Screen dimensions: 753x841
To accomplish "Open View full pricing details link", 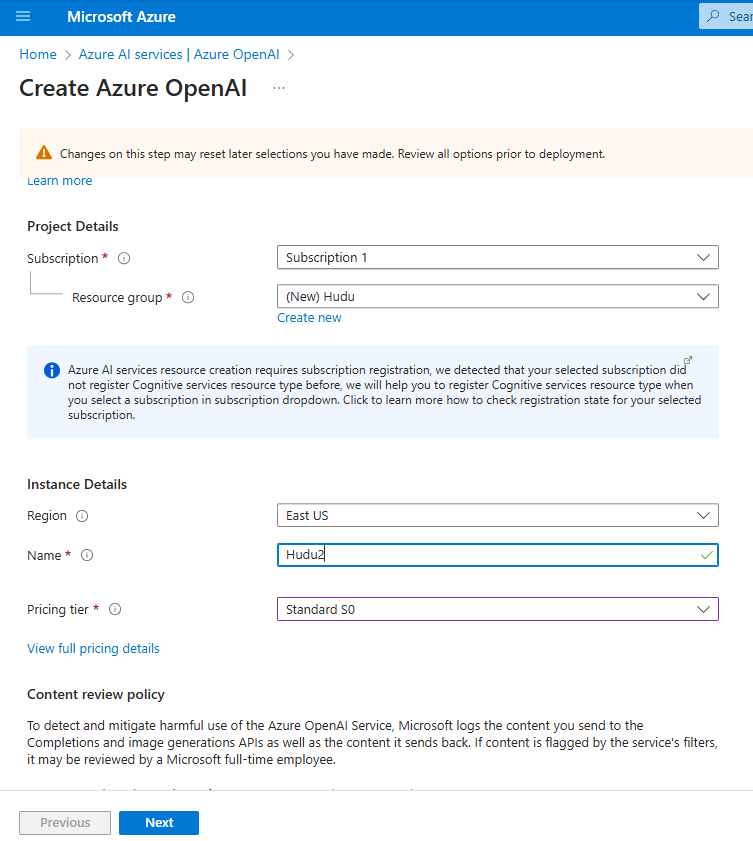I will (x=93, y=648).
